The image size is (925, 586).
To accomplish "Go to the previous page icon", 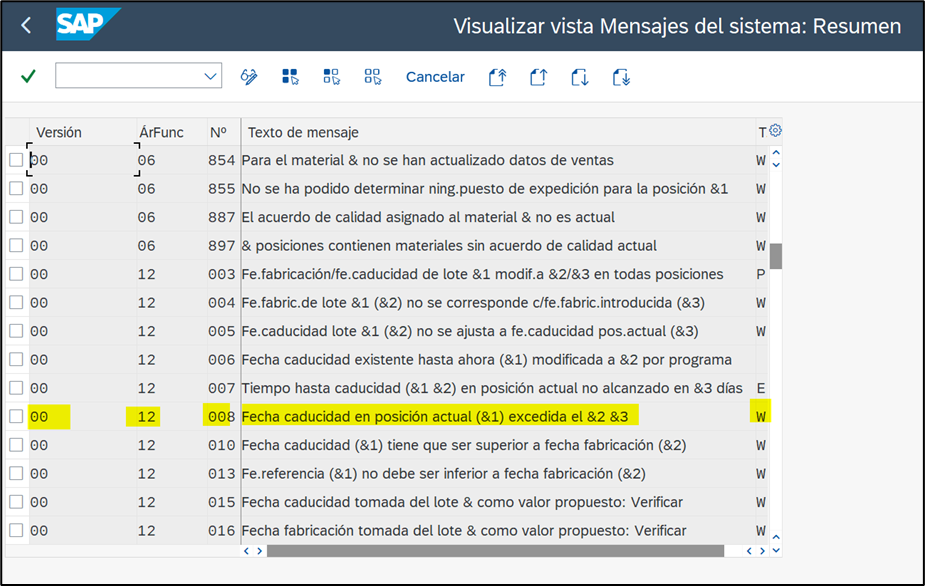I will 538,77.
